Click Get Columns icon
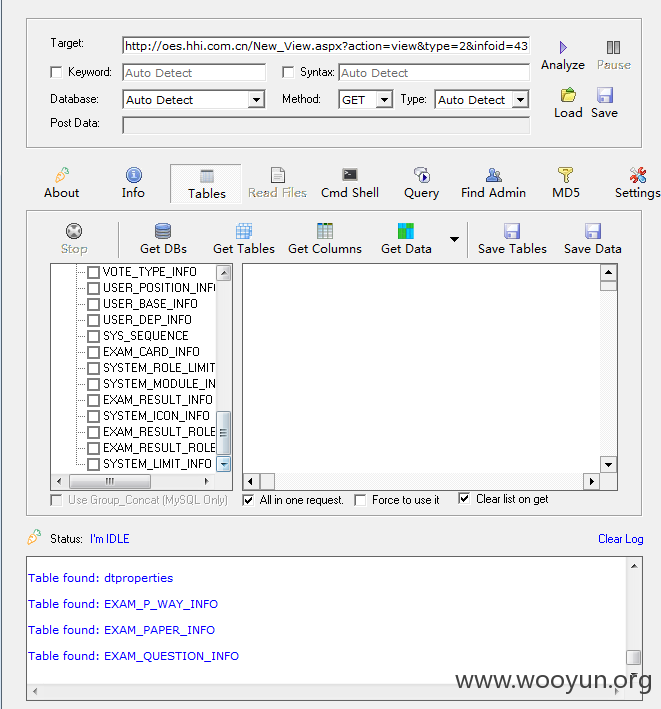Image resolution: width=661 pixels, height=709 pixels. click(x=325, y=231)
